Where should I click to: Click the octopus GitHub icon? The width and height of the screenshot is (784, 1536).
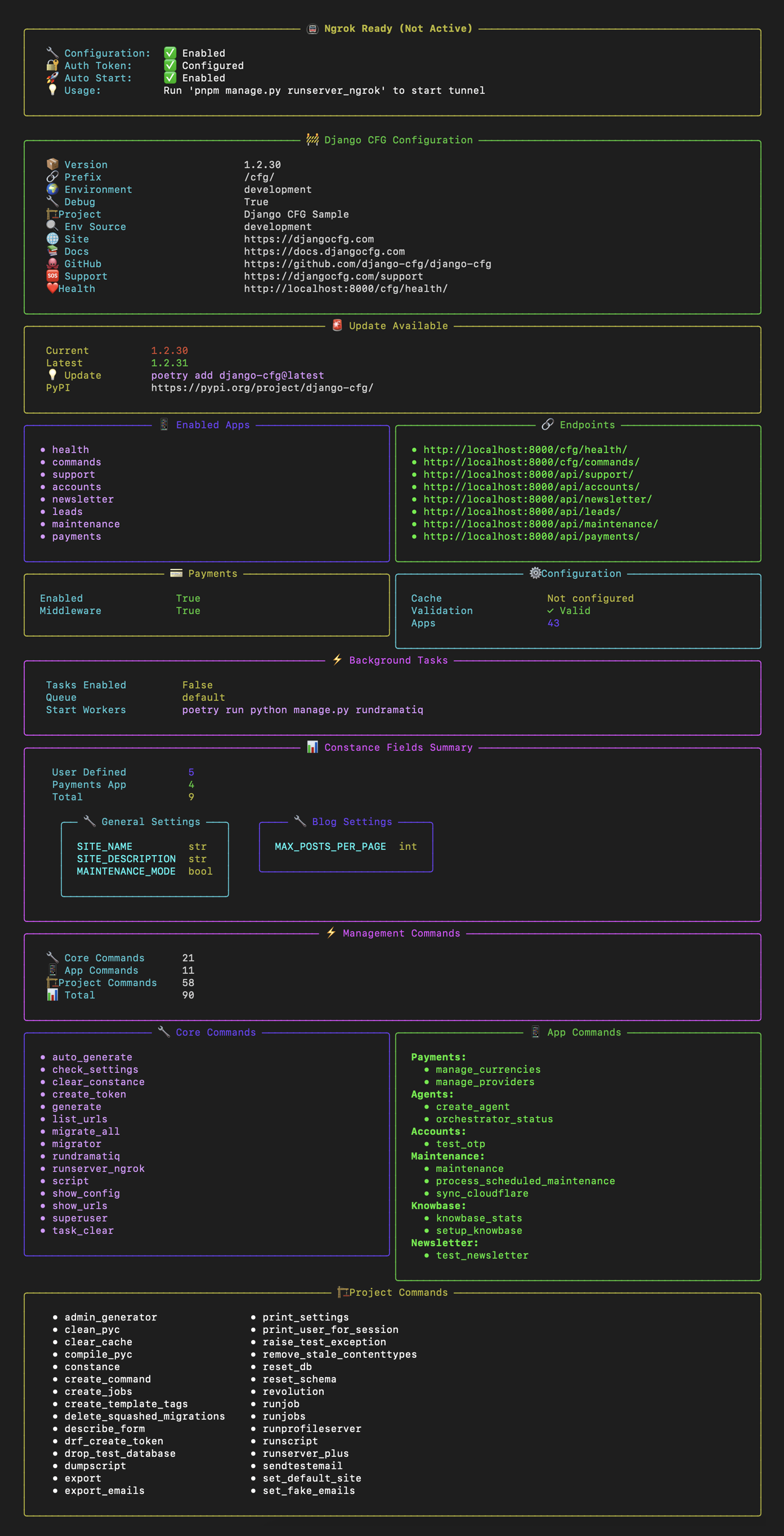(53, 264)
